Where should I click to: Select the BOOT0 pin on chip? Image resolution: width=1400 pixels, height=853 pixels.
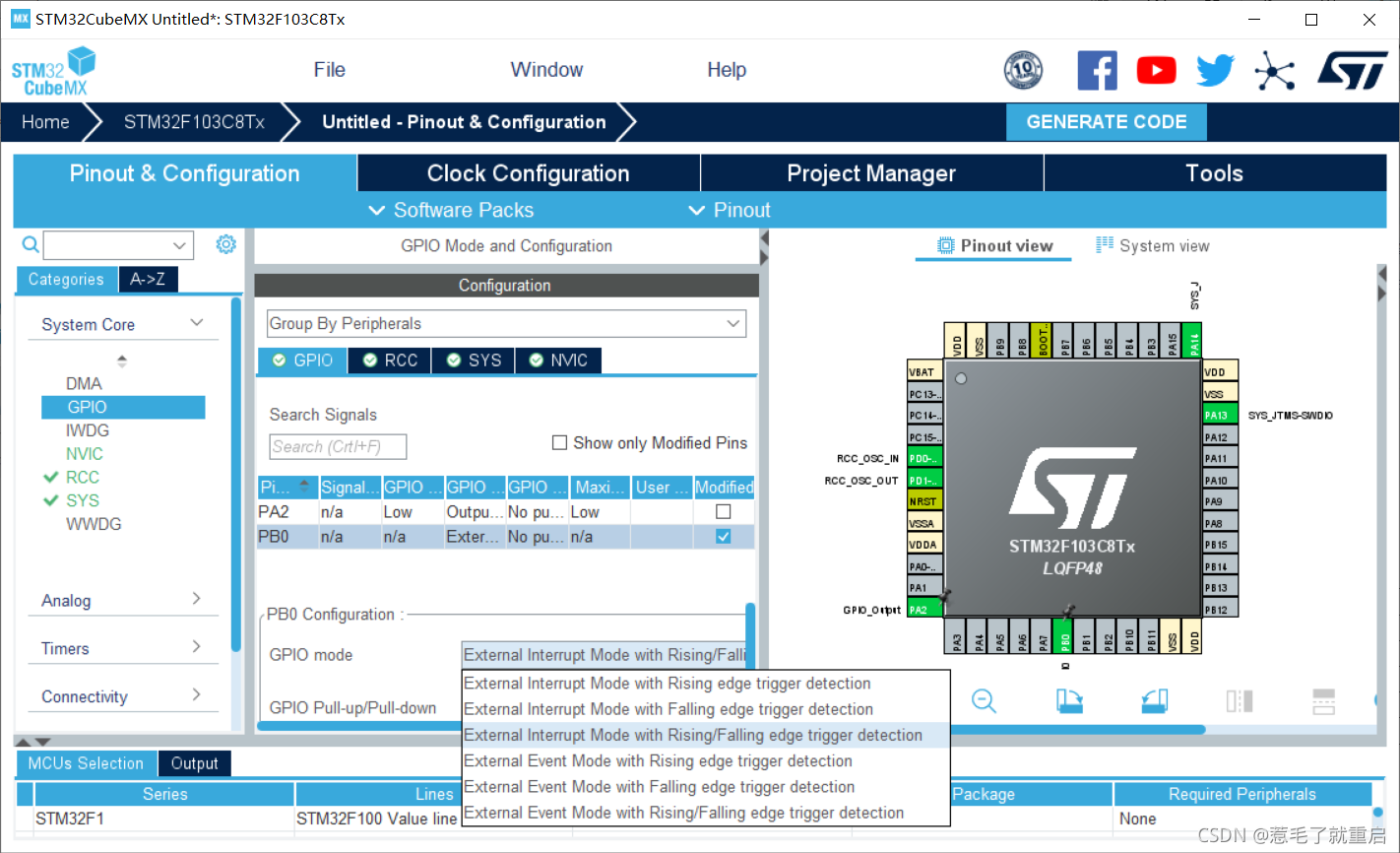pyautogui.click(x=1043, y=341)
